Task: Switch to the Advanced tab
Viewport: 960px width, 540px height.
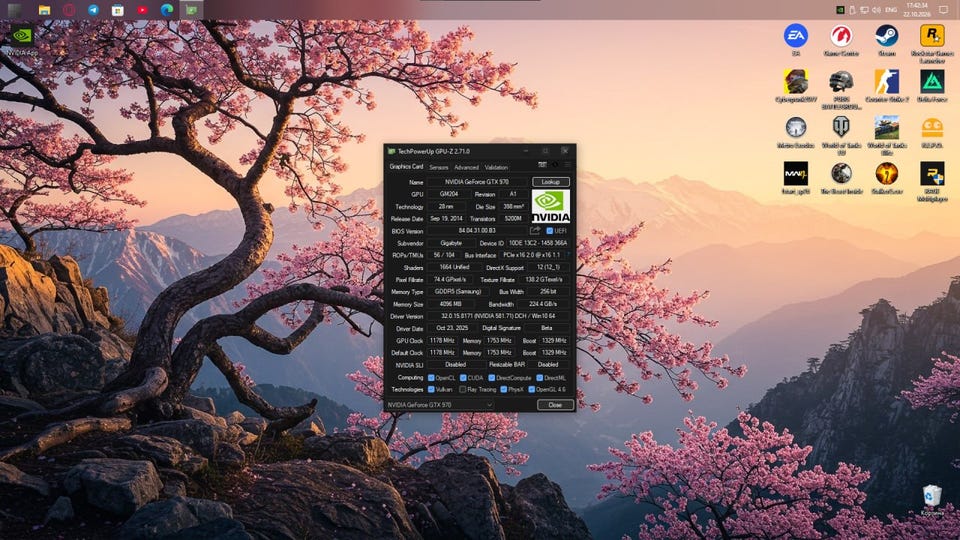Action: click(466, 167)
